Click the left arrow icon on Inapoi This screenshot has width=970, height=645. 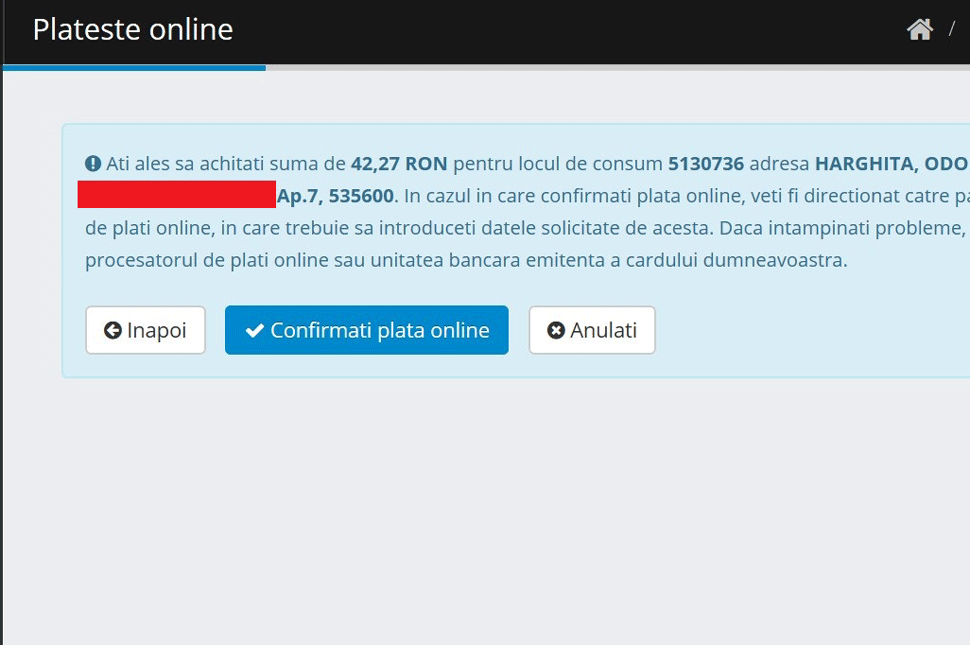112,331
